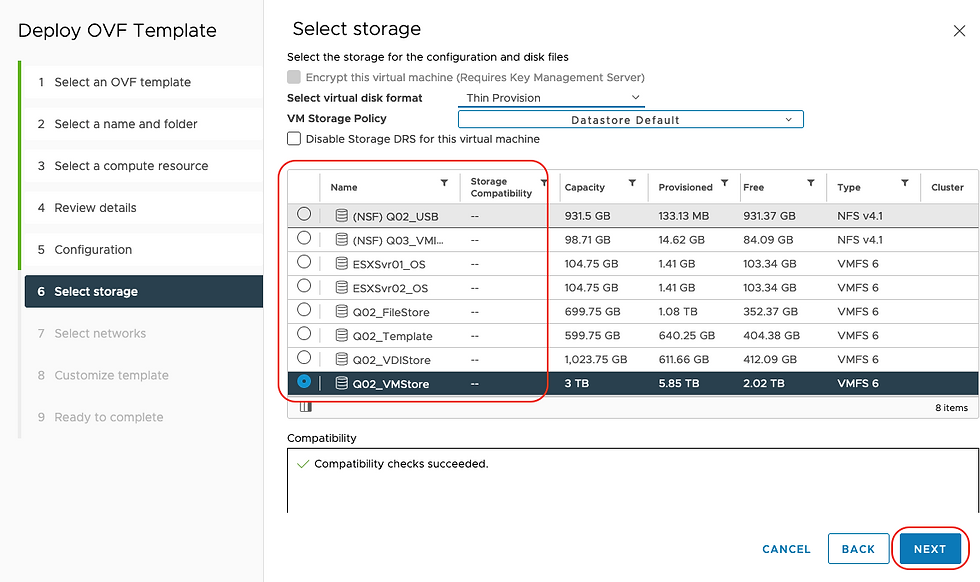
Task: Click datastore icon for Q02_VMStore
Action: 341,383
